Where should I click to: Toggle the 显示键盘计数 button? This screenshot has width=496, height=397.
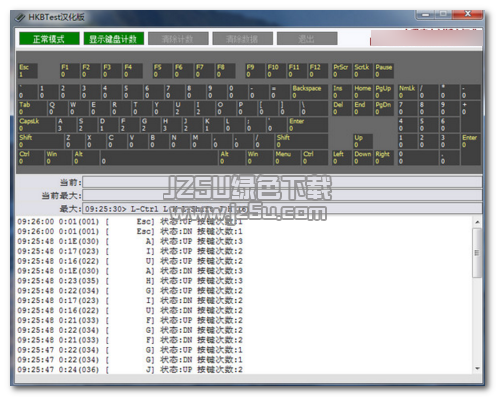[113, 39]
